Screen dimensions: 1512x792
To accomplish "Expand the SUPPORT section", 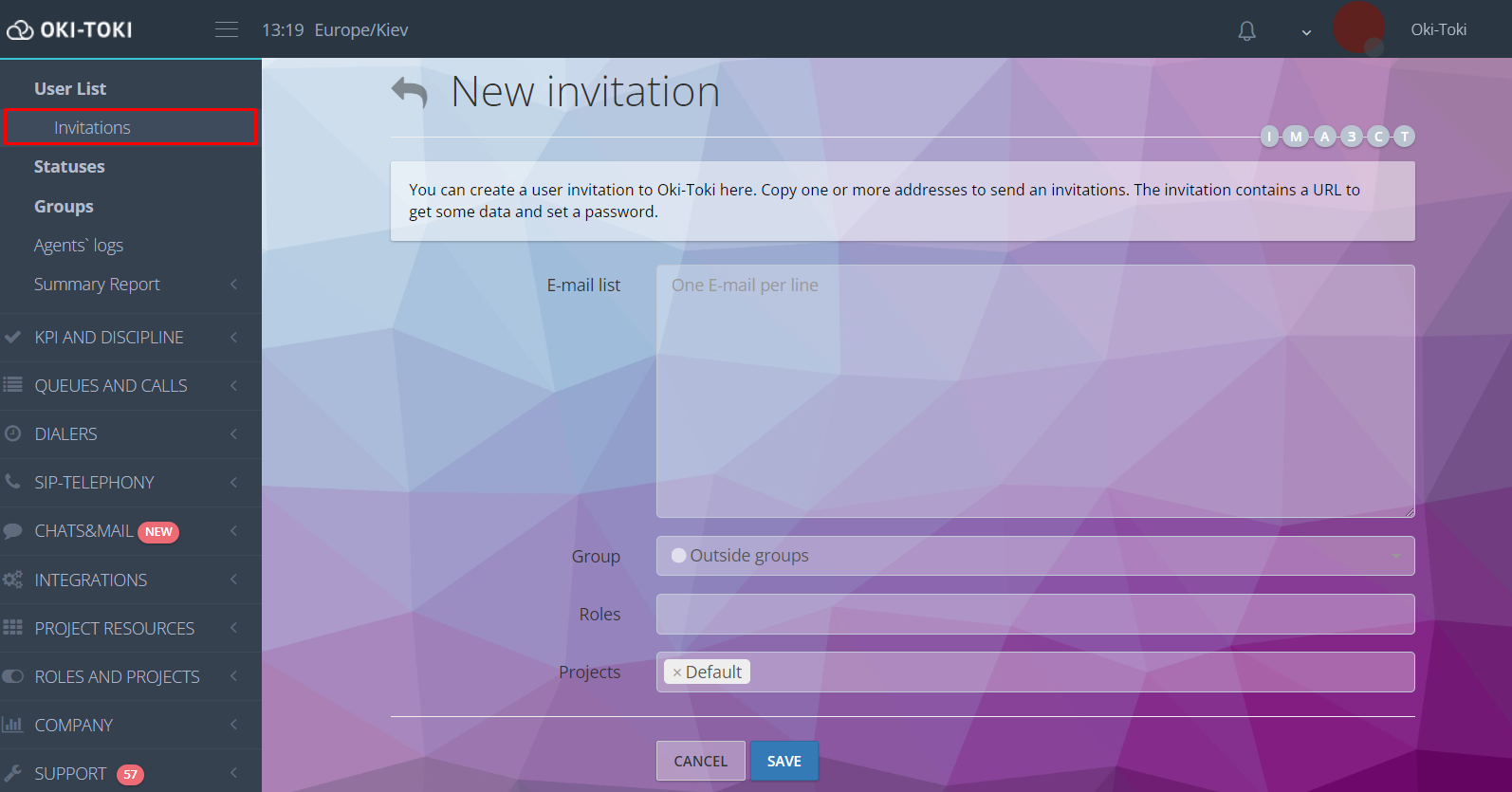I will [131, 774].
